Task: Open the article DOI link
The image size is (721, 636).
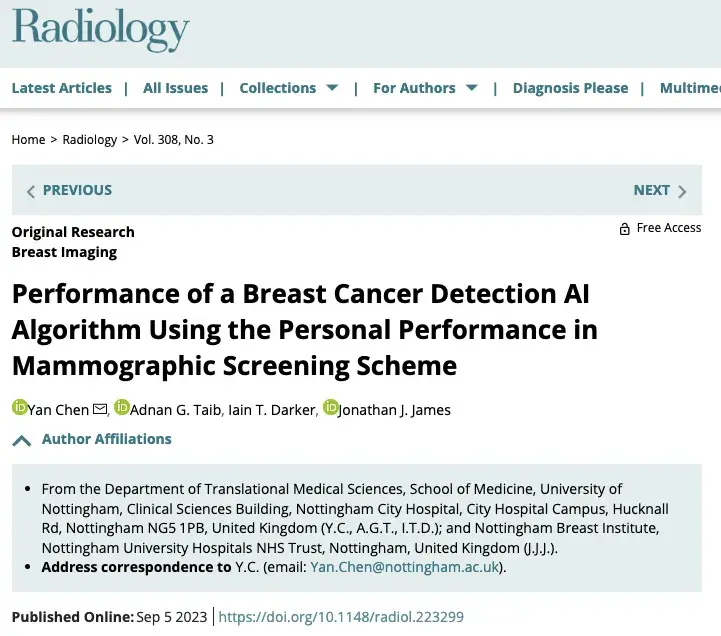Action: [x=341, y=617]
